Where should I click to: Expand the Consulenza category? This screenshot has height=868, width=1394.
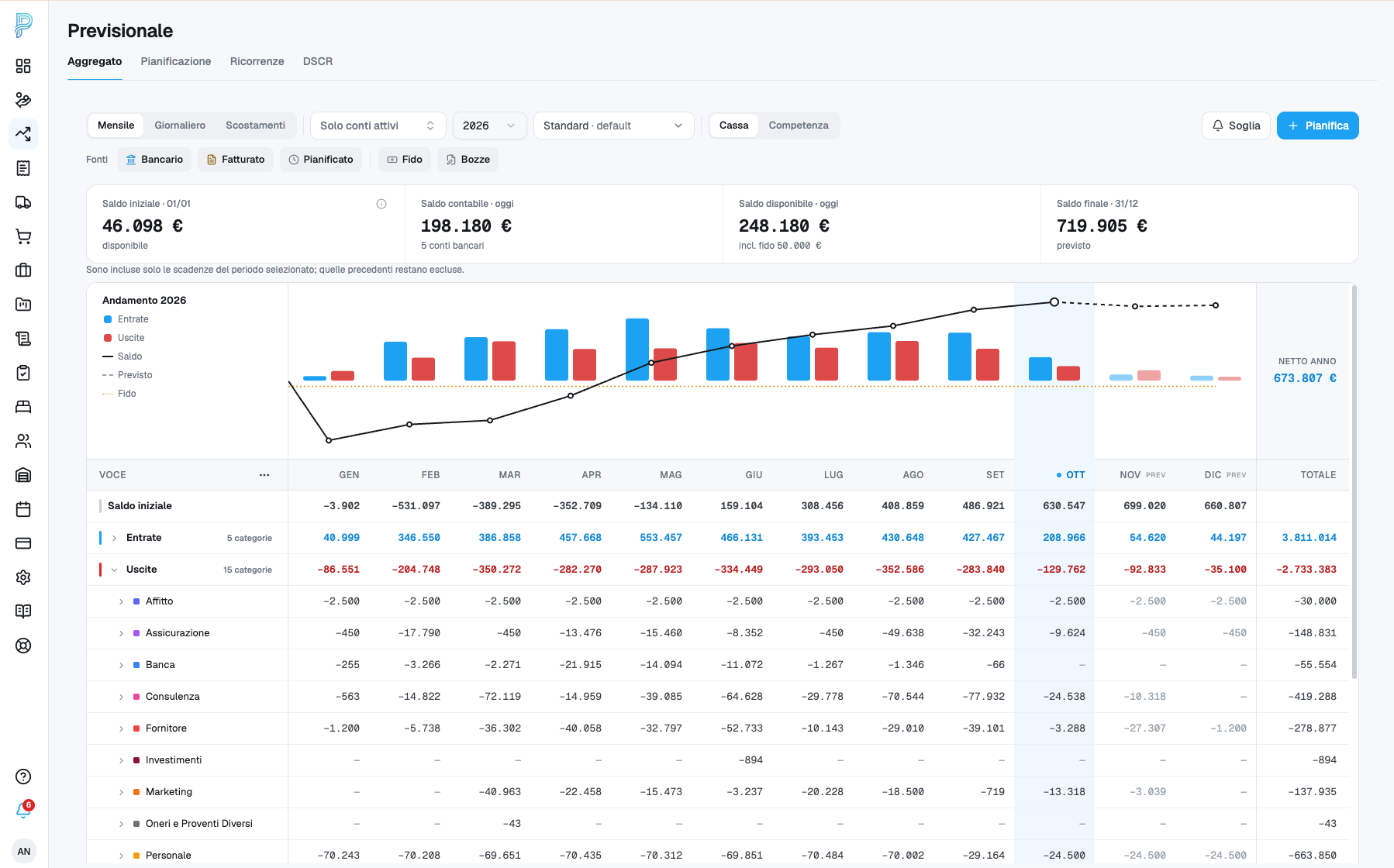coord(121,697)
